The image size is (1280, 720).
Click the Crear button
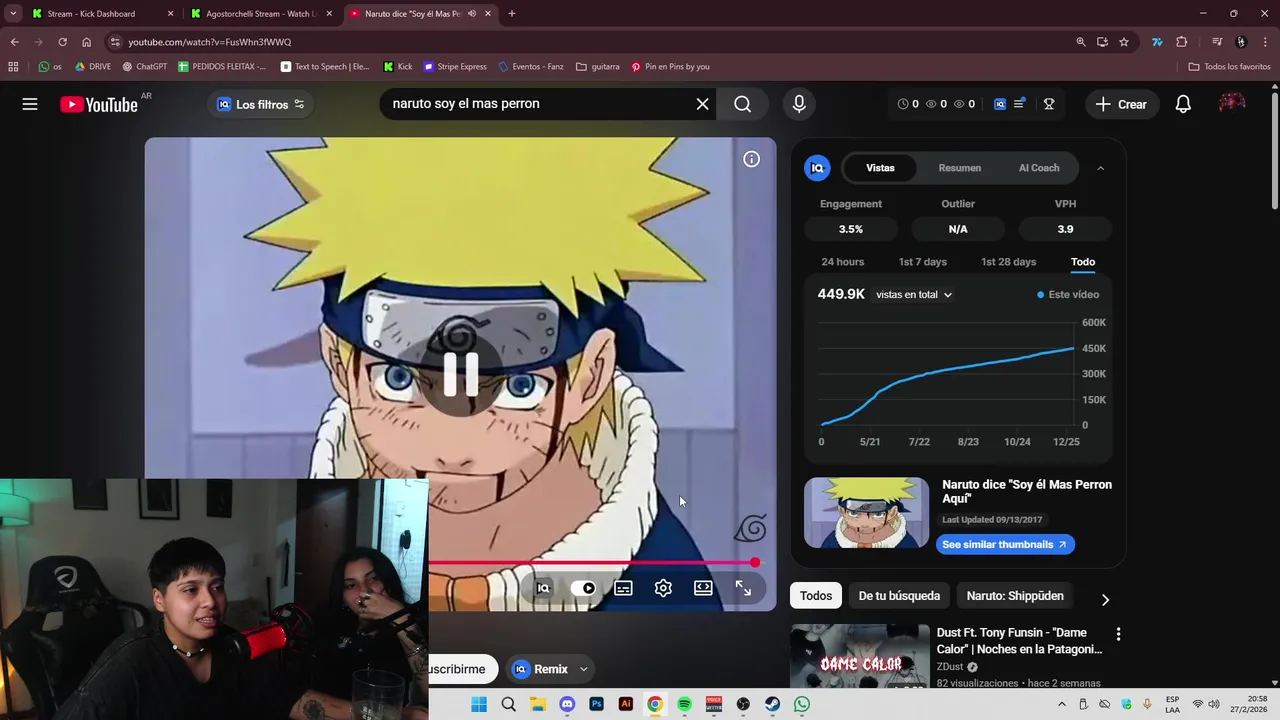coord(1120,104)
